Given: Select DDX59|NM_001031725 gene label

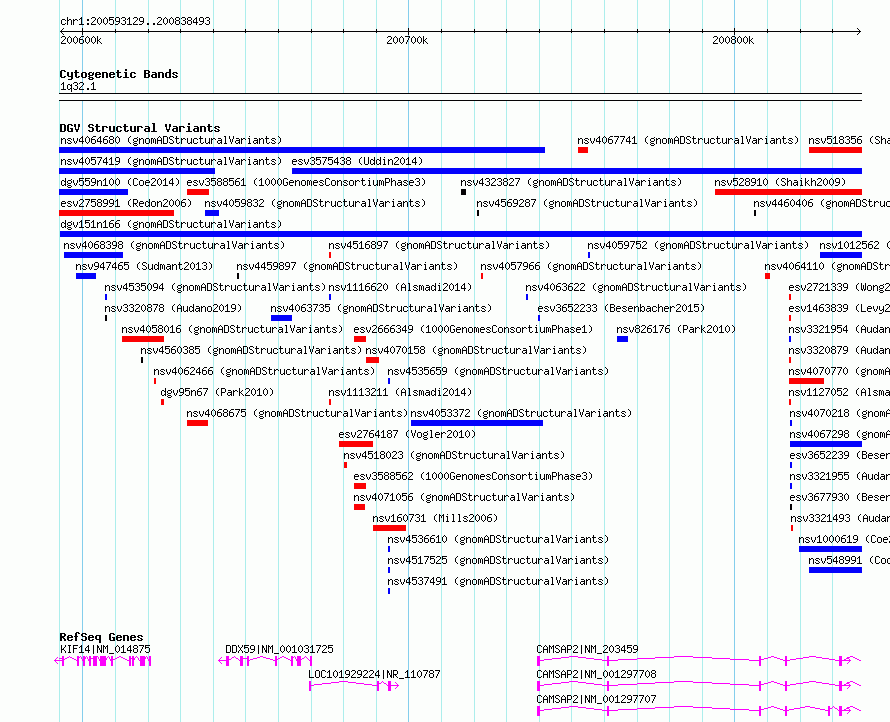Looking at the screenshot, I should pos(279,649).
